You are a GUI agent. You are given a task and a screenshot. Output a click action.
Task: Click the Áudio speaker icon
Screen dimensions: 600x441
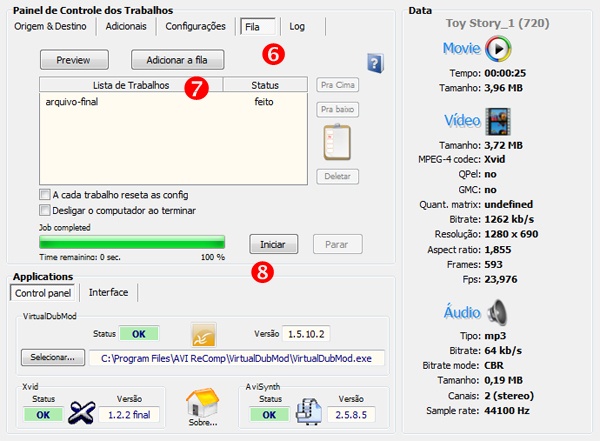pyautogui.click(x=498, y=309)
